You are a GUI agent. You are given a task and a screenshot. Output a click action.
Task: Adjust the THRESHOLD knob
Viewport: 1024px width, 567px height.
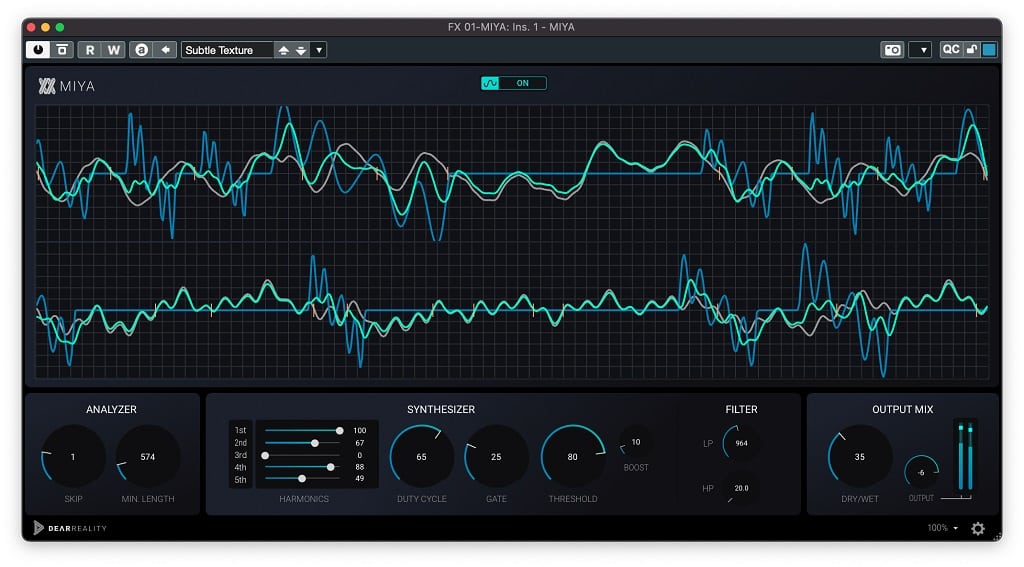pyautogui.click(x=573, y=456)
